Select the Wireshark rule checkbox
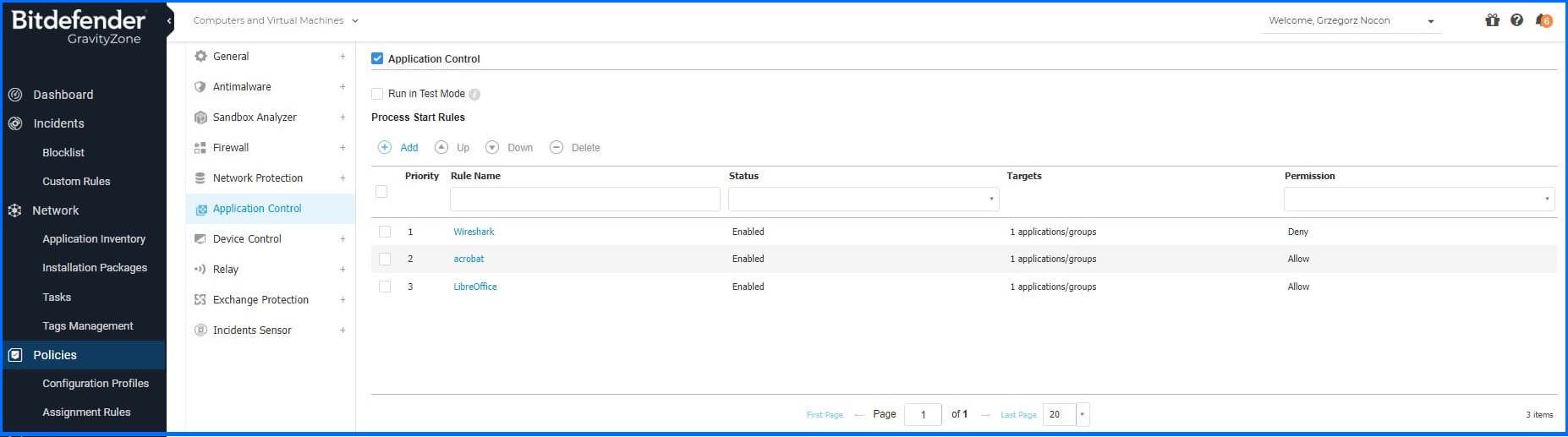The width and height of the screenshot is (1568, 437). (385, 232)
